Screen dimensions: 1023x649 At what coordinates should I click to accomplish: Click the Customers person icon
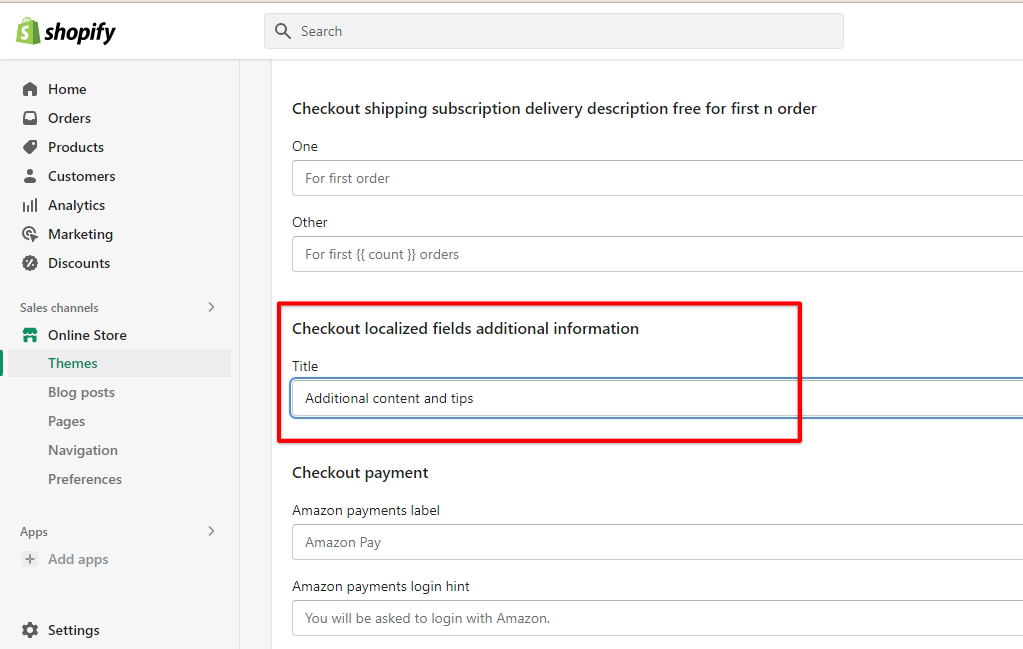30,176
